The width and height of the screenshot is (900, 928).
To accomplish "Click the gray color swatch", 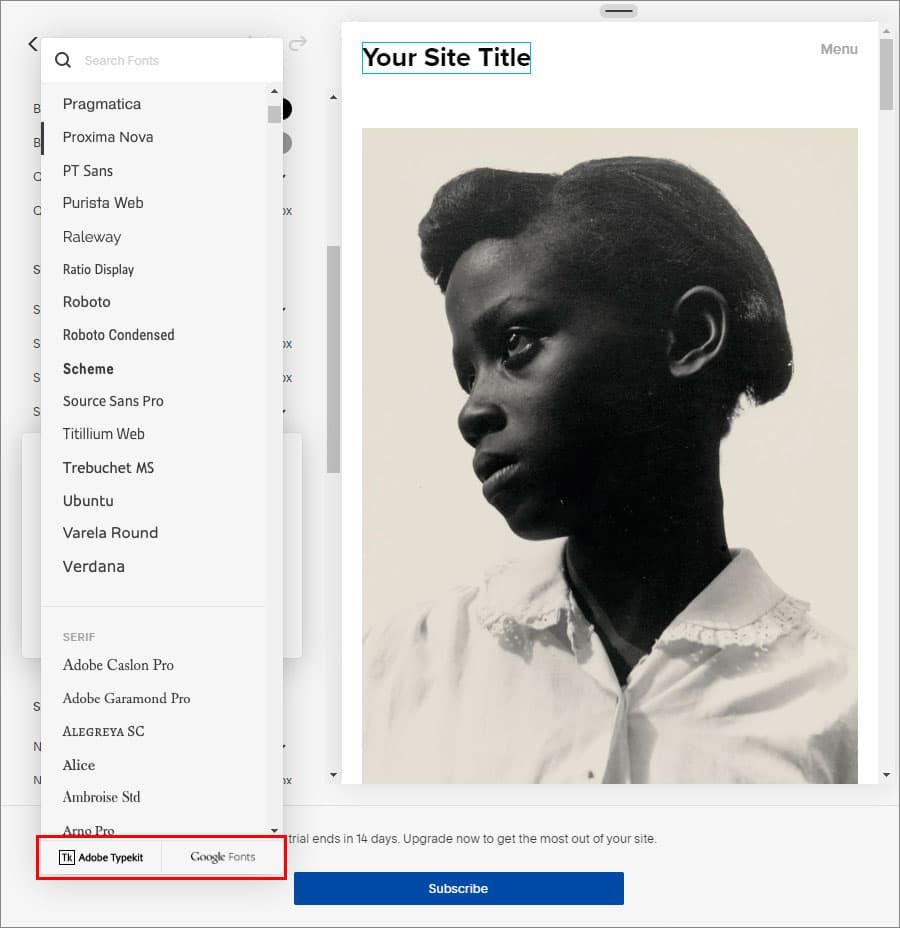I will pyautogui.click(x=286, y=143).
